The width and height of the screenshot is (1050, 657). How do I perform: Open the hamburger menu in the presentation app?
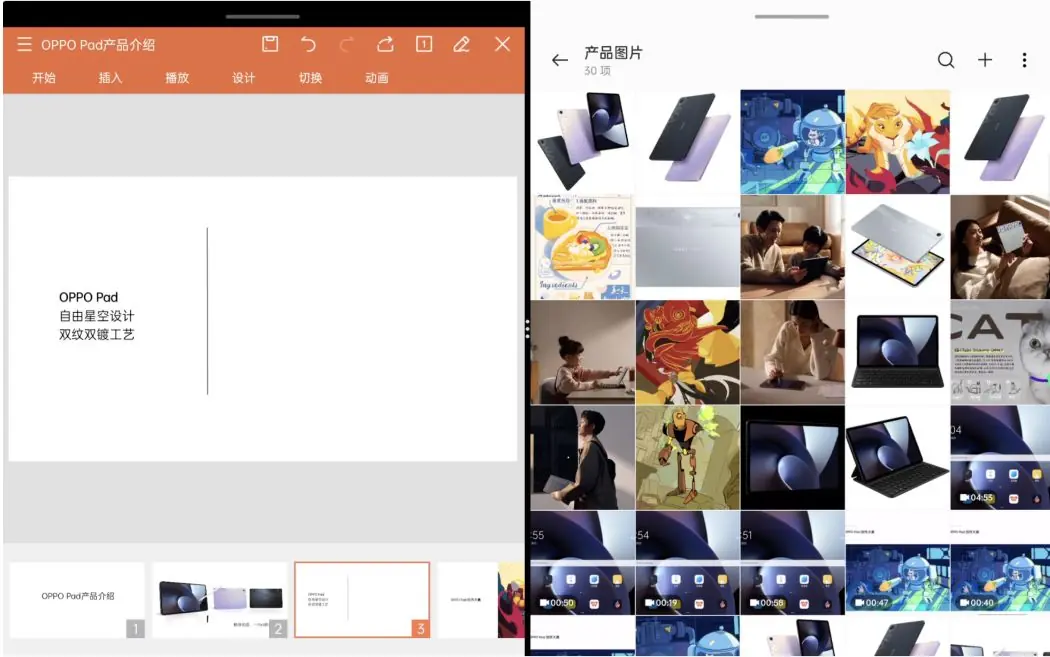point(24,44)
